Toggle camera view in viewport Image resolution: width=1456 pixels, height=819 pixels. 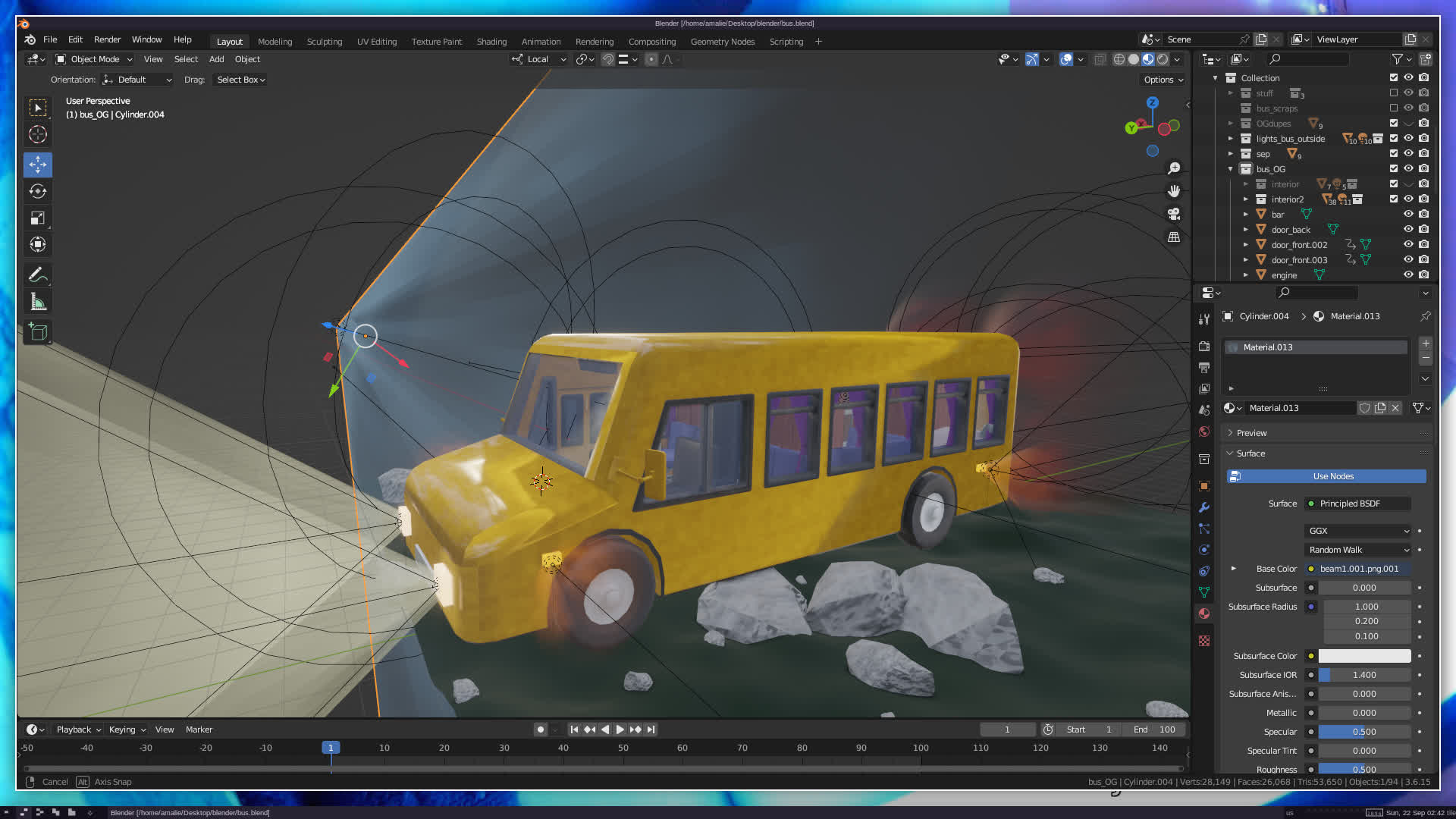(x=1174, y=214)
